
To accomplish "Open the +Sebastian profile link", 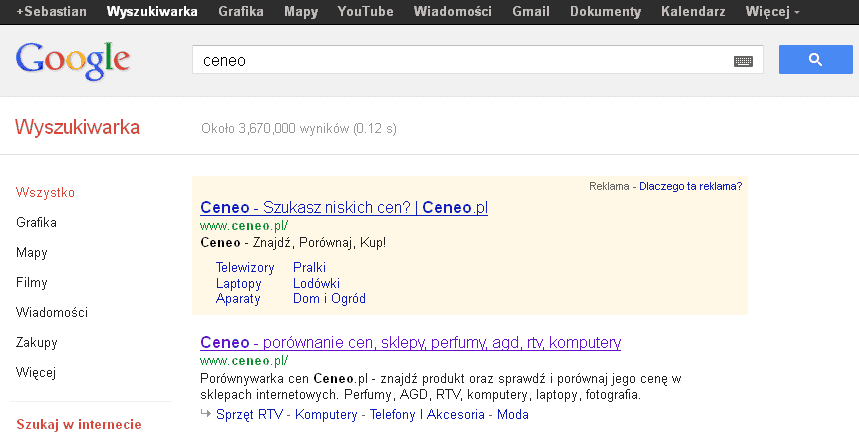I will 46,12.
